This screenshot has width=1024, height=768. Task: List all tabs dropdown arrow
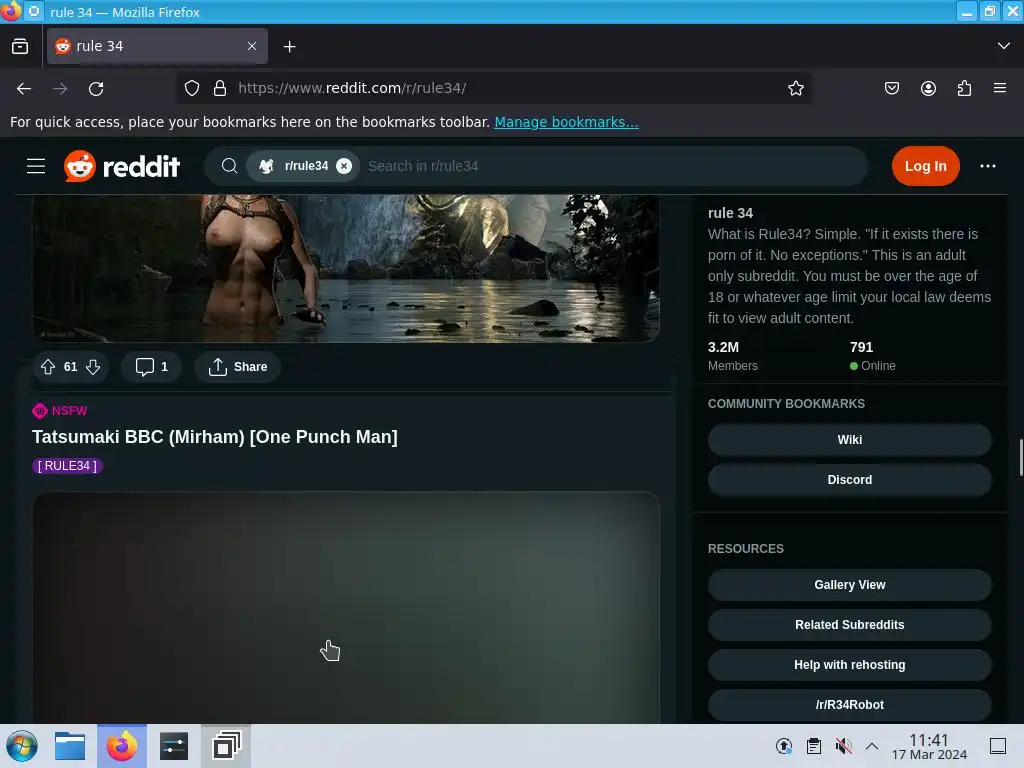pyautogui.click(x=1004, y=46)
